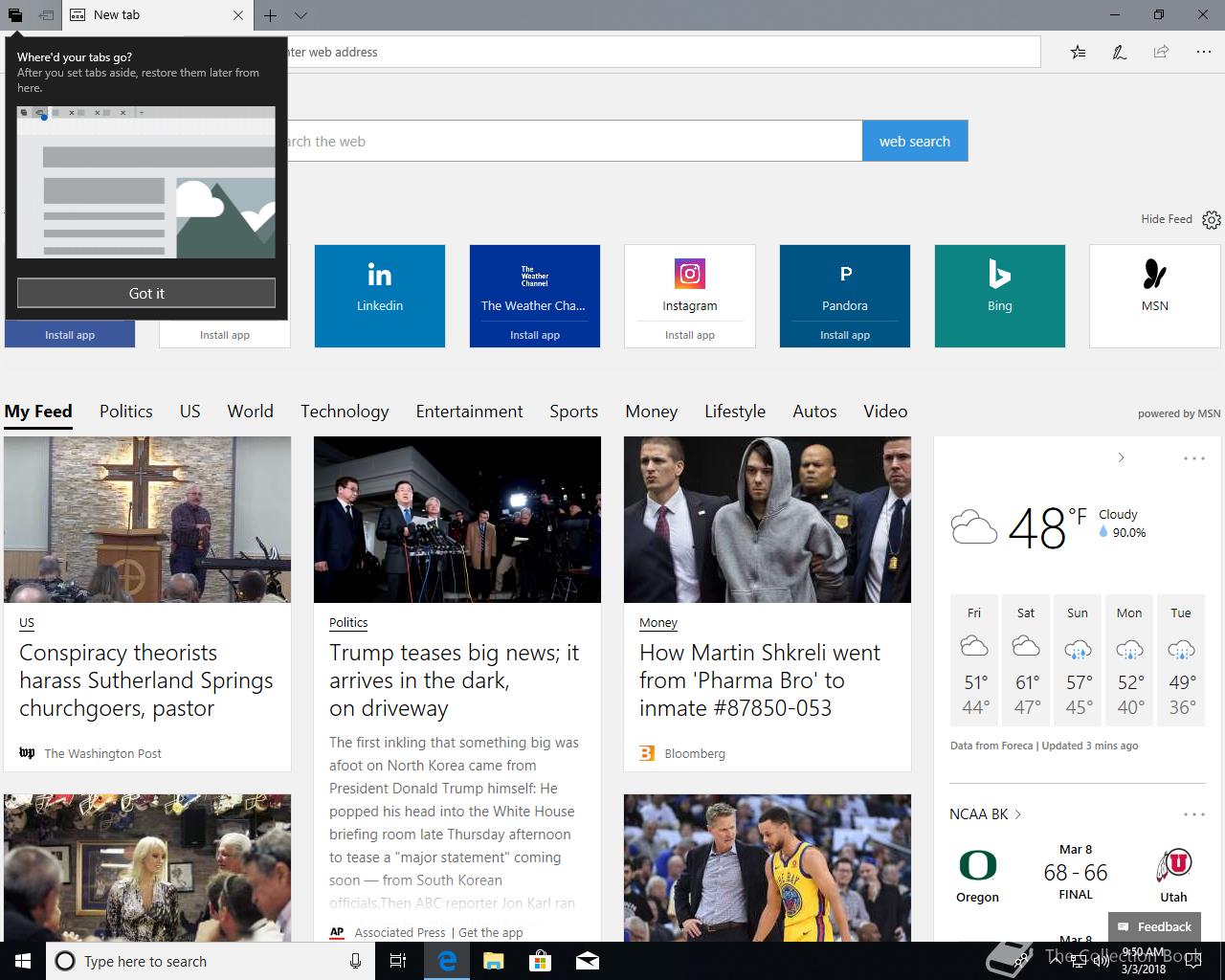Switch to the Sports tab
This screenshot has width=1225, height=980.
pyautogui.click(x=574, y=412)
